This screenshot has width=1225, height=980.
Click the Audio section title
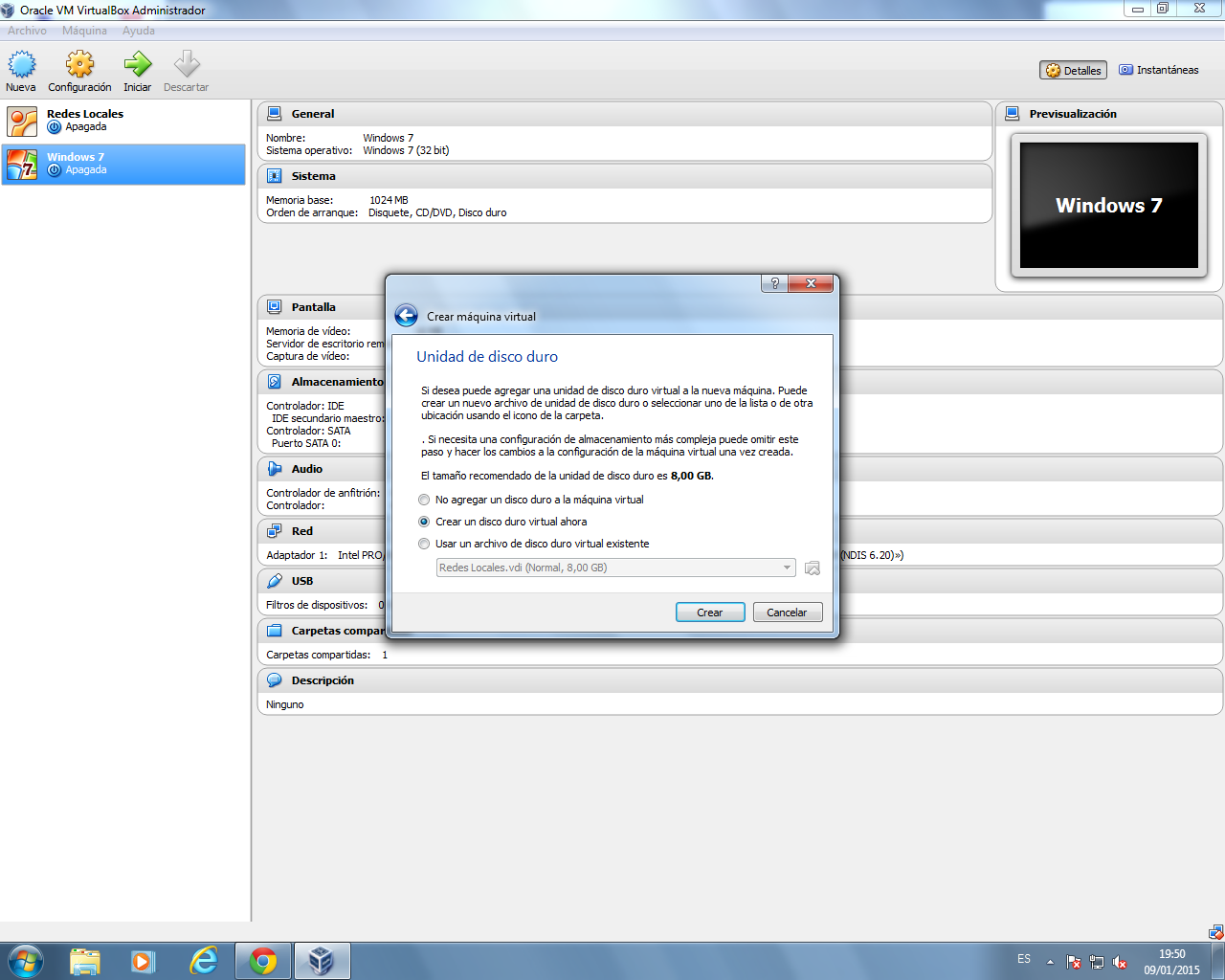pos(307,469)
